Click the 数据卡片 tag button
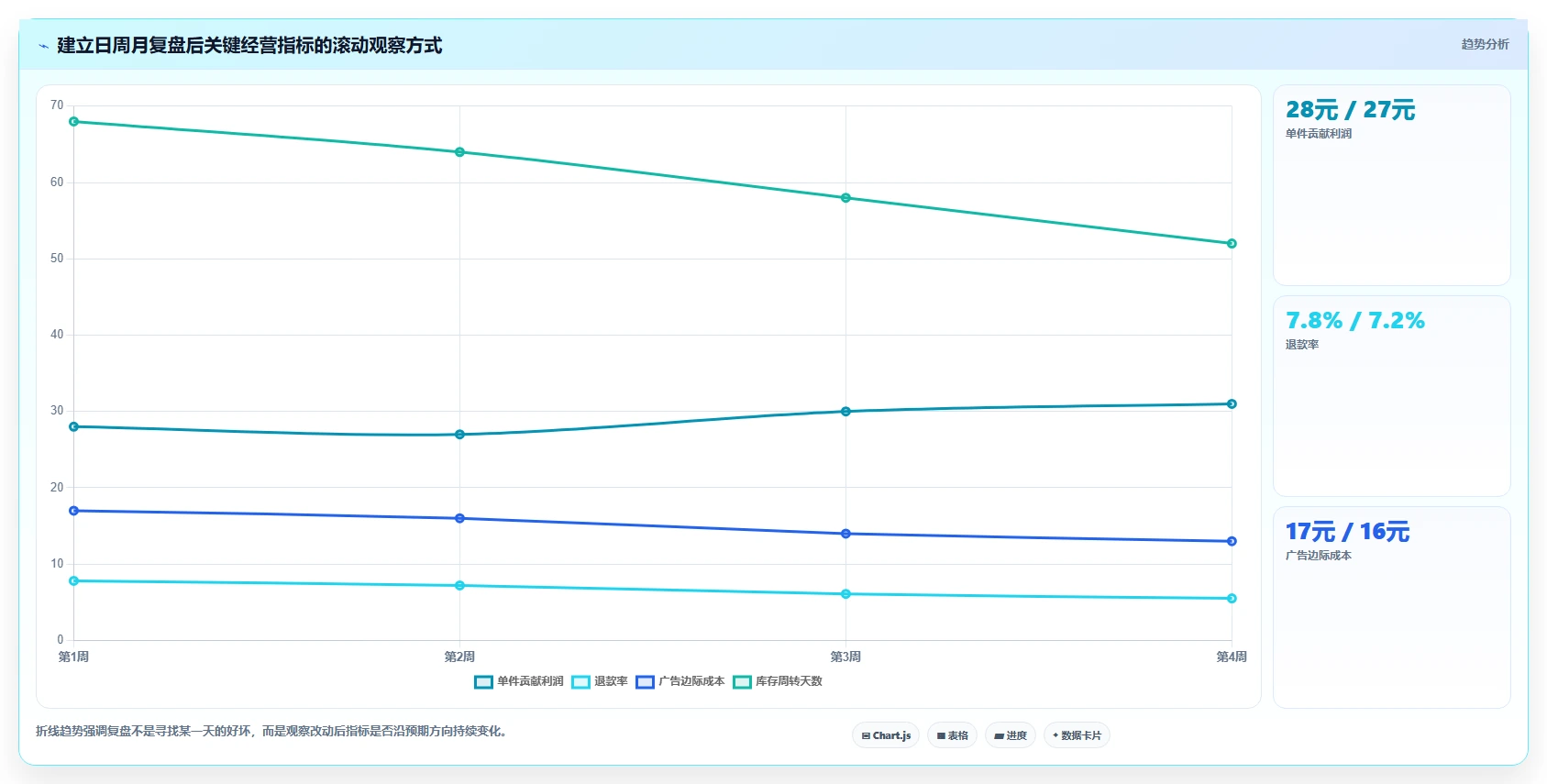This screenshot has width=1547, height=784. pyautogui.click(x=1077, y=735)
